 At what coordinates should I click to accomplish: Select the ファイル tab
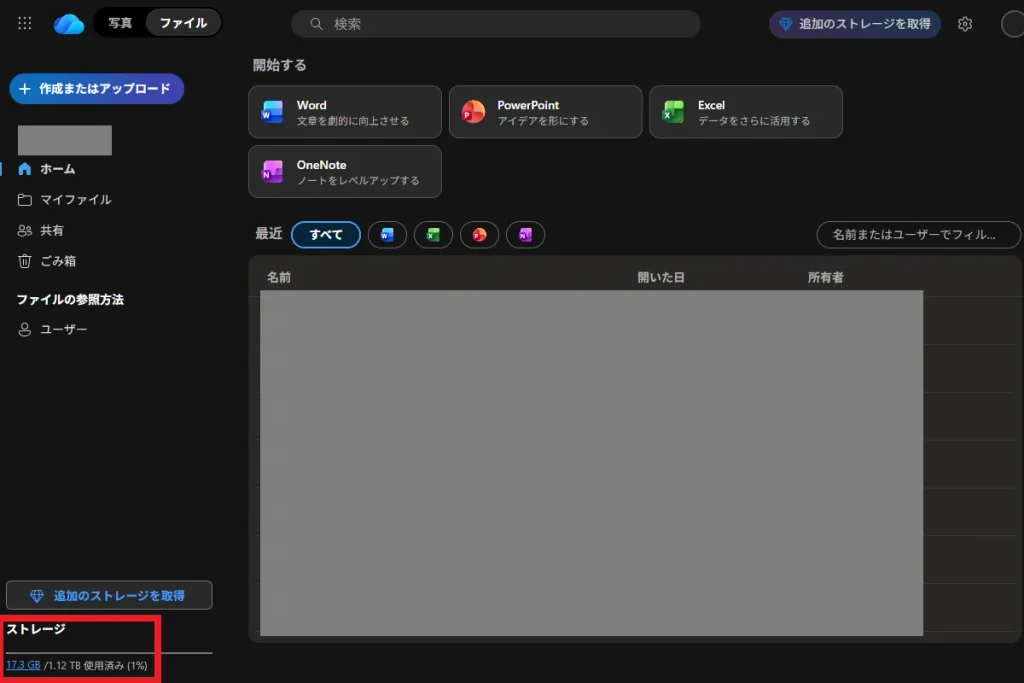click(x=184, y=23)
